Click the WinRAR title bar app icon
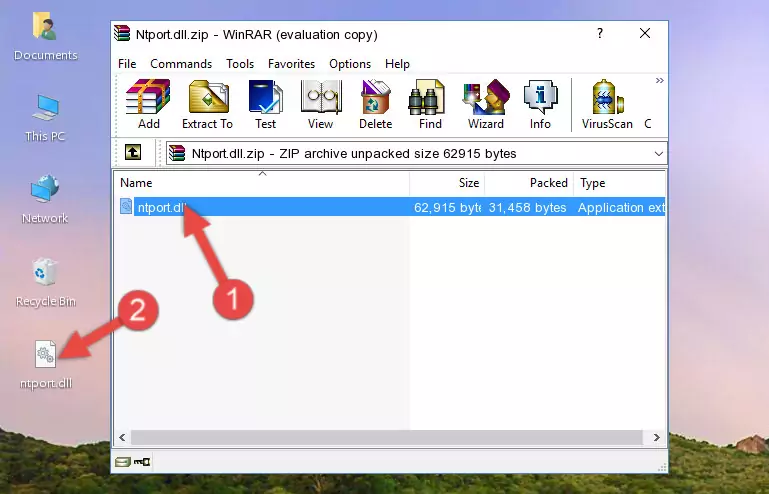 coord(122,33)
